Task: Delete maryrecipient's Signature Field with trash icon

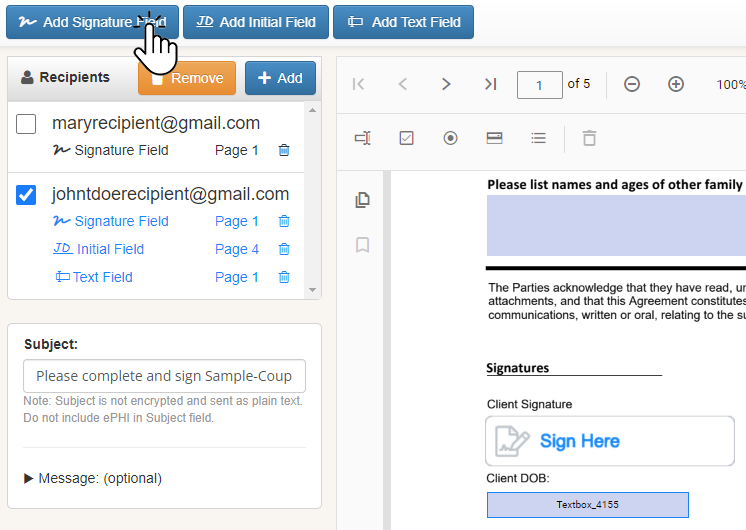Action: coord(284,150)
